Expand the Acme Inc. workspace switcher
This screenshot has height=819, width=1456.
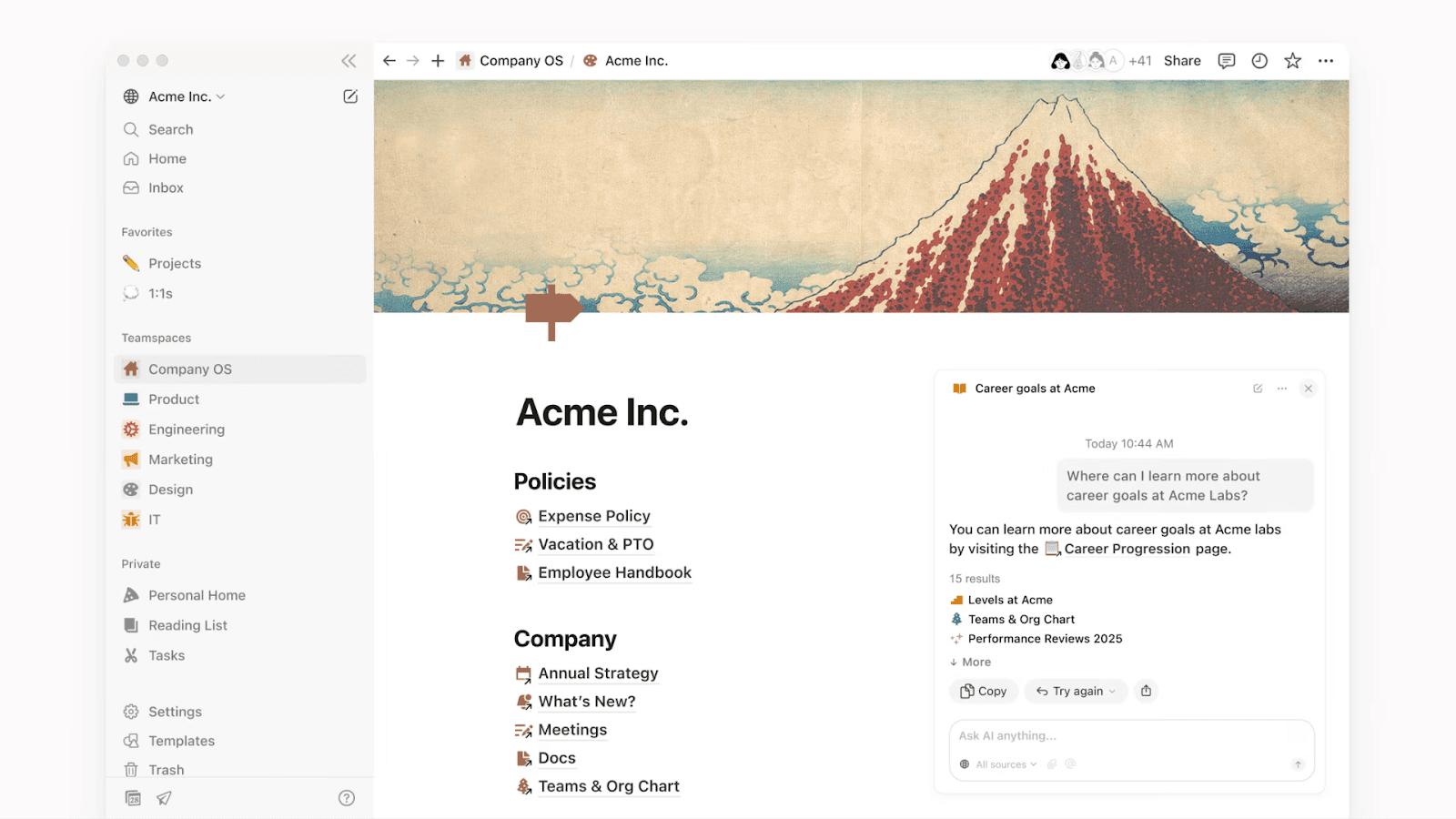coord(174,96)
